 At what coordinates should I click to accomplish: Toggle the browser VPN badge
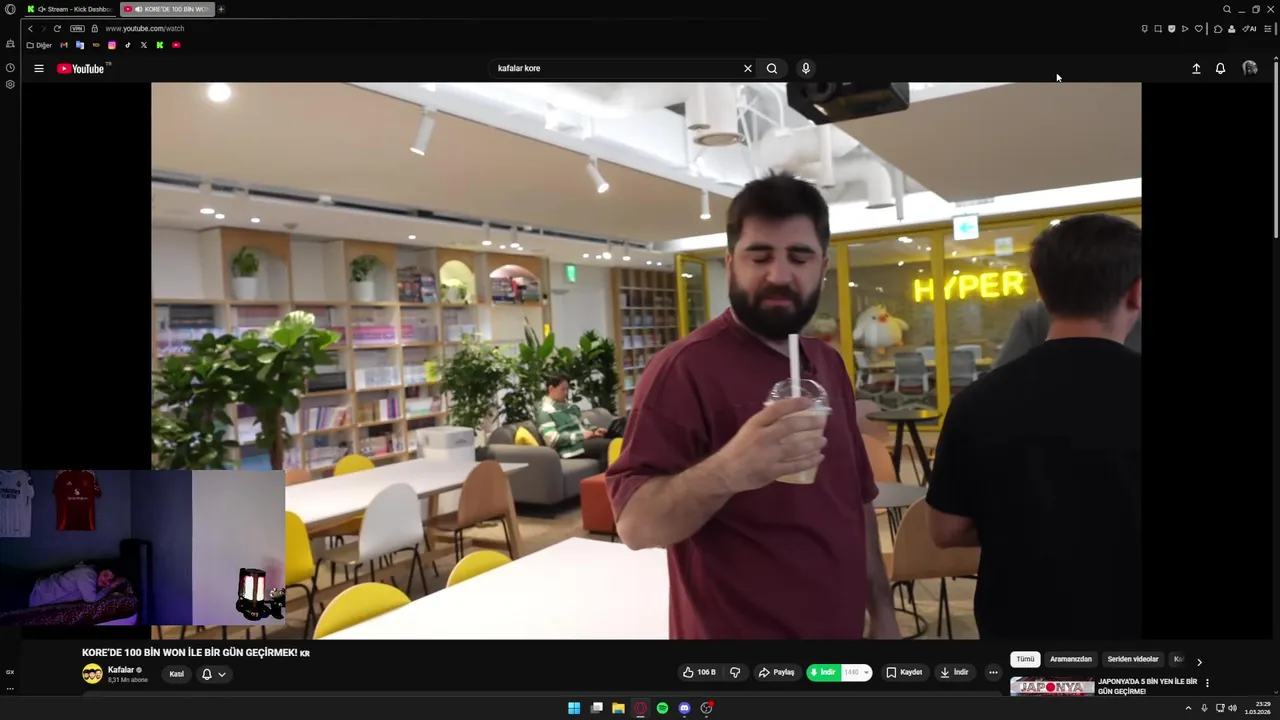[x=77, y=29]
